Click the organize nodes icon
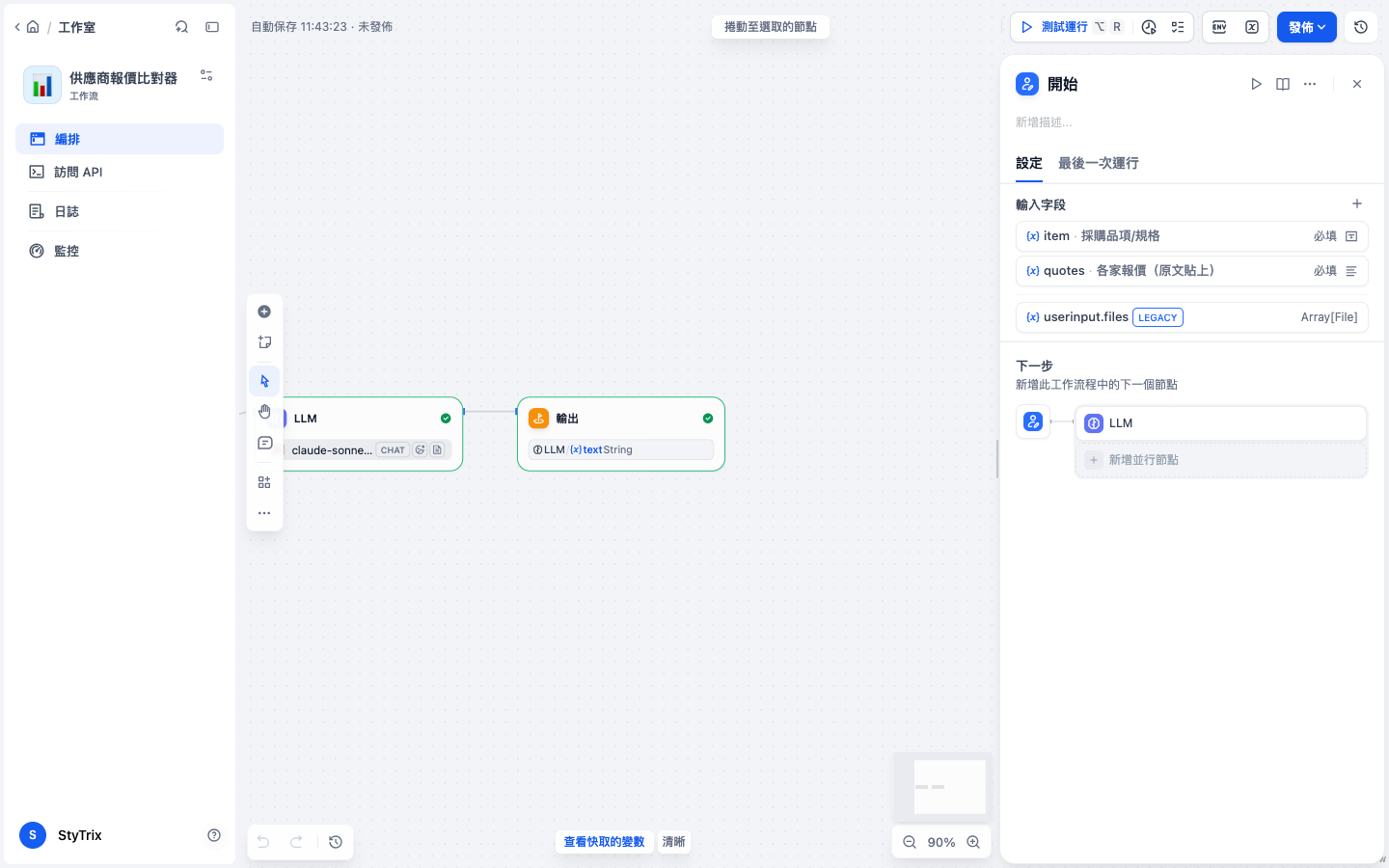 pos(264,482)
